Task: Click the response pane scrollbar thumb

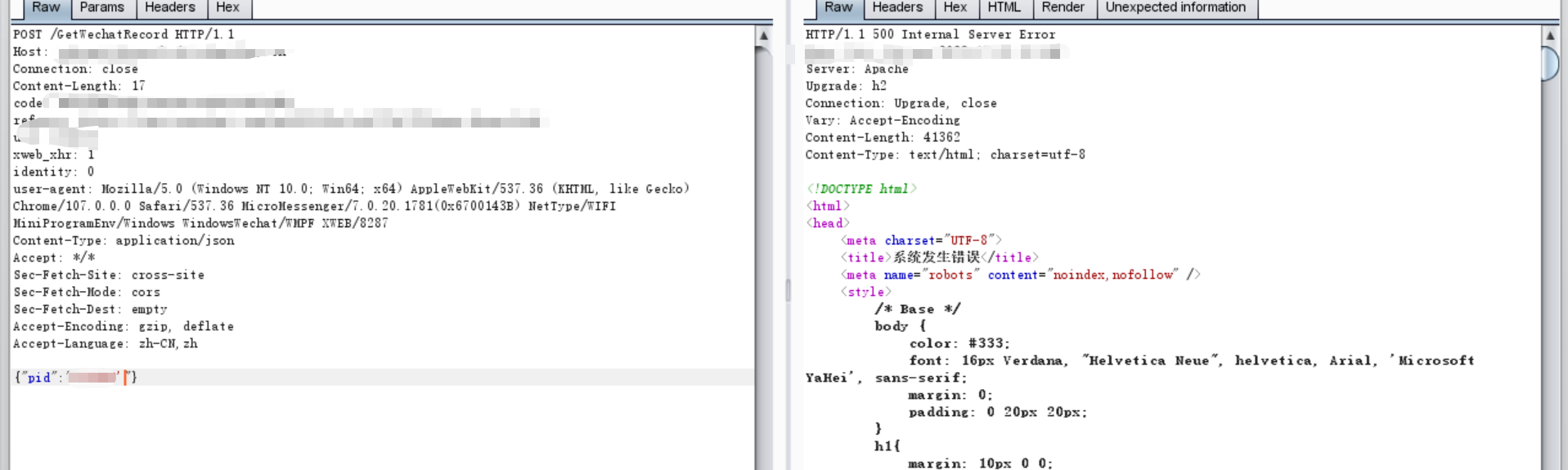Action: pyautogui.click(x=1550, y=64)
